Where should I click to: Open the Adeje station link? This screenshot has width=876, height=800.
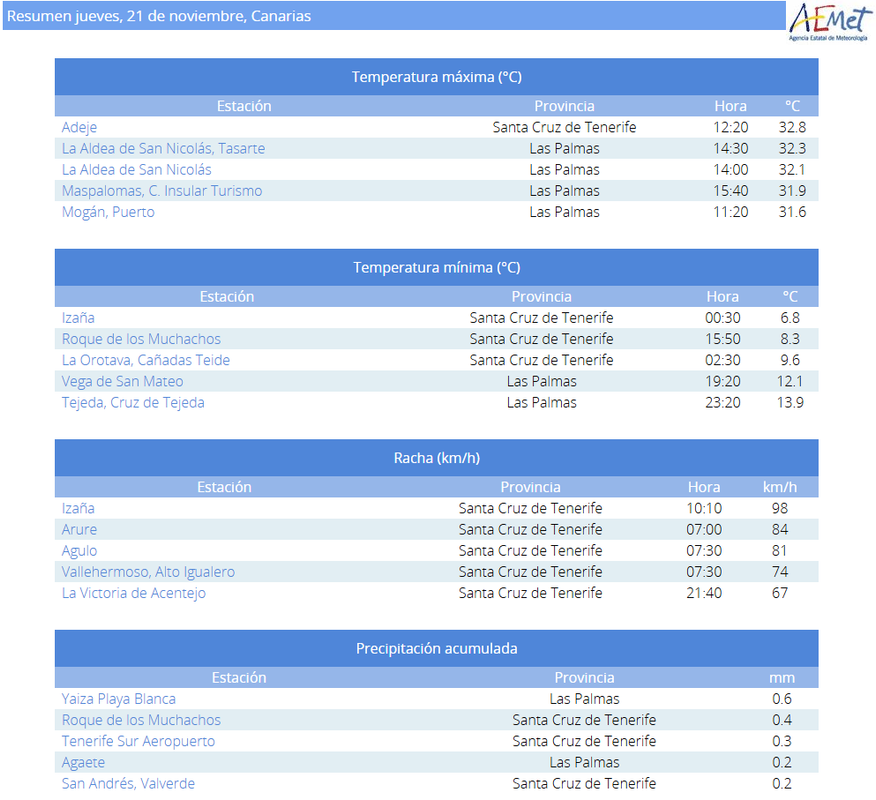[x=79, y=127]
